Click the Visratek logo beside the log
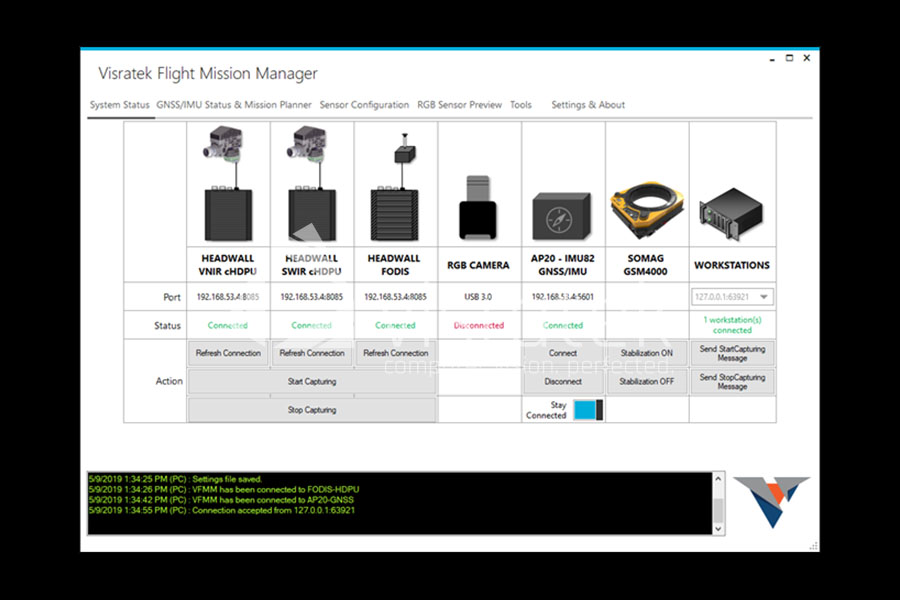Viewport: 900px width, 600px height. [771, 501]
